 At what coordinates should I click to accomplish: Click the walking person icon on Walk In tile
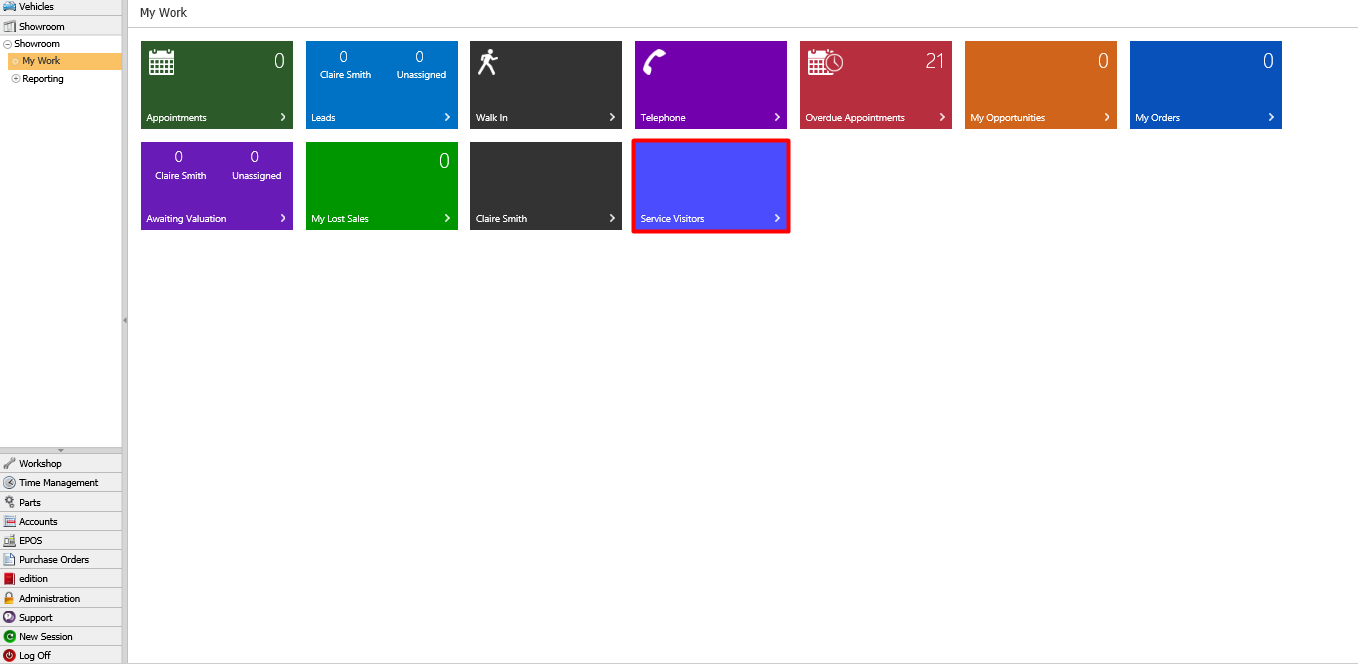487,62
